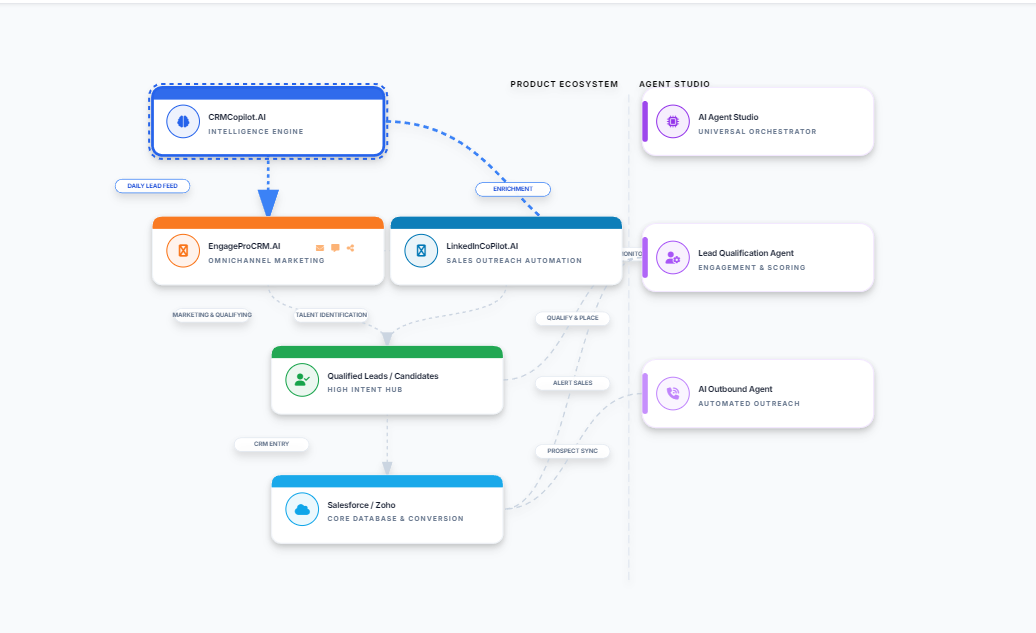Click the green user-check Qualified Leads icon

[302, 380]
